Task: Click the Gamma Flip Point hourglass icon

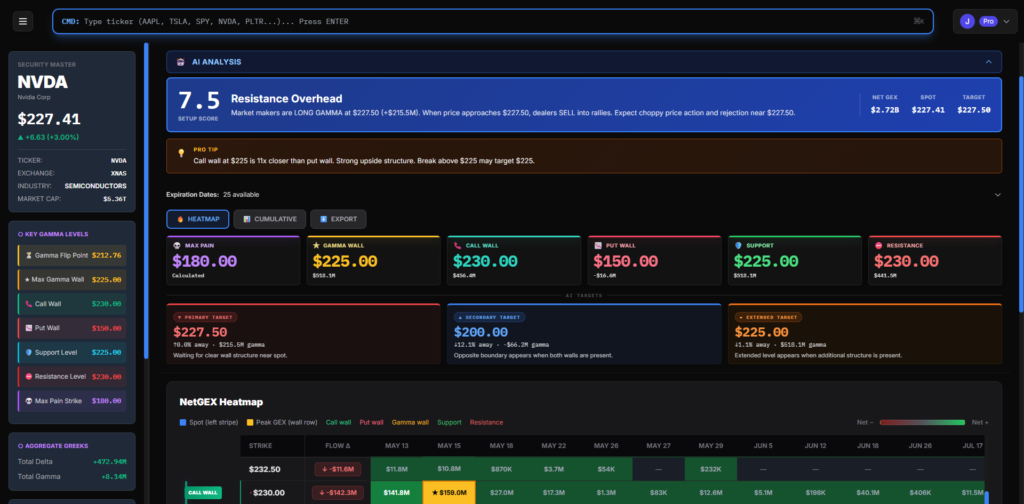Action: pyautogui.click(x=27, y=255)
